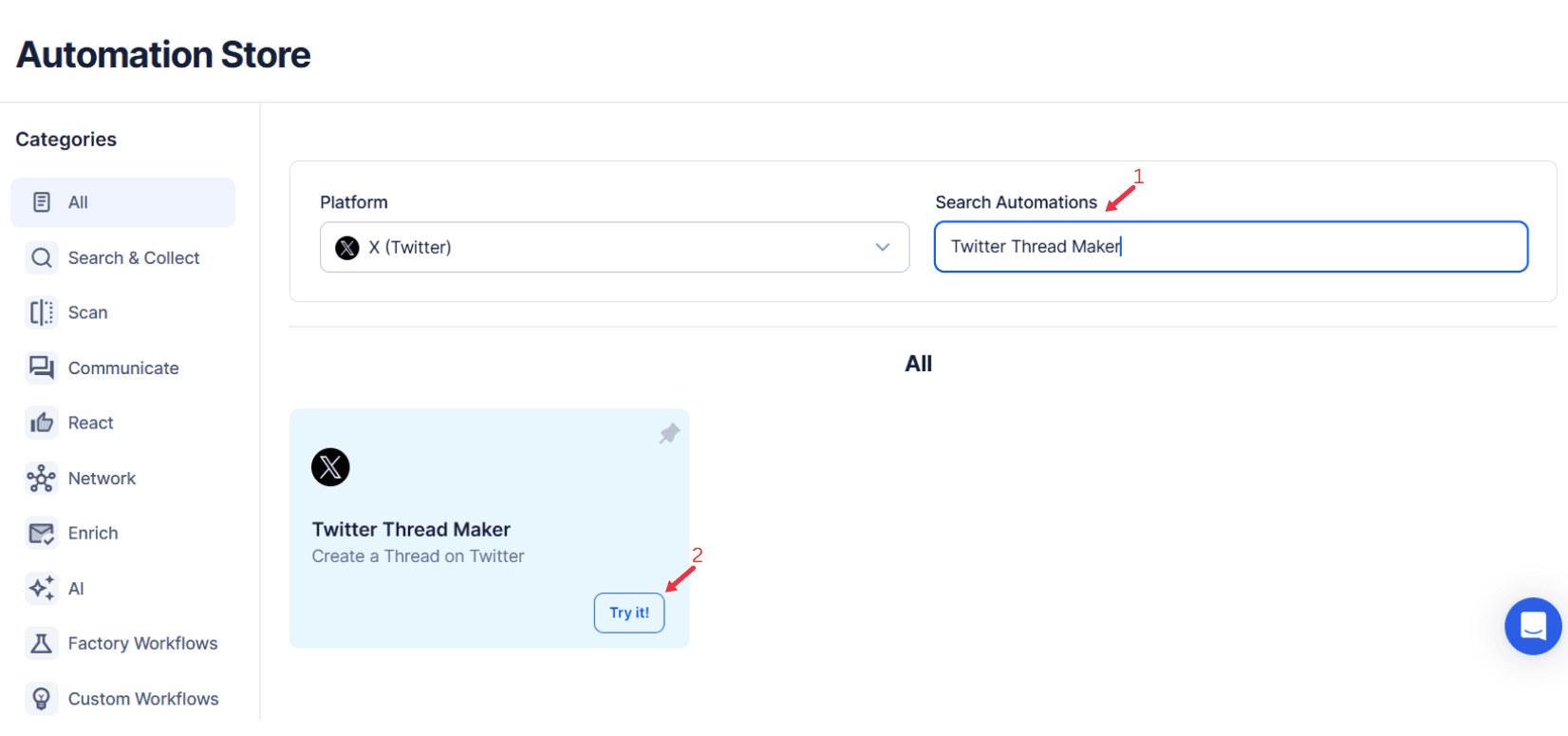Select the Search & Collect category icon
The image size is (1568, 736).
point(42,257)
